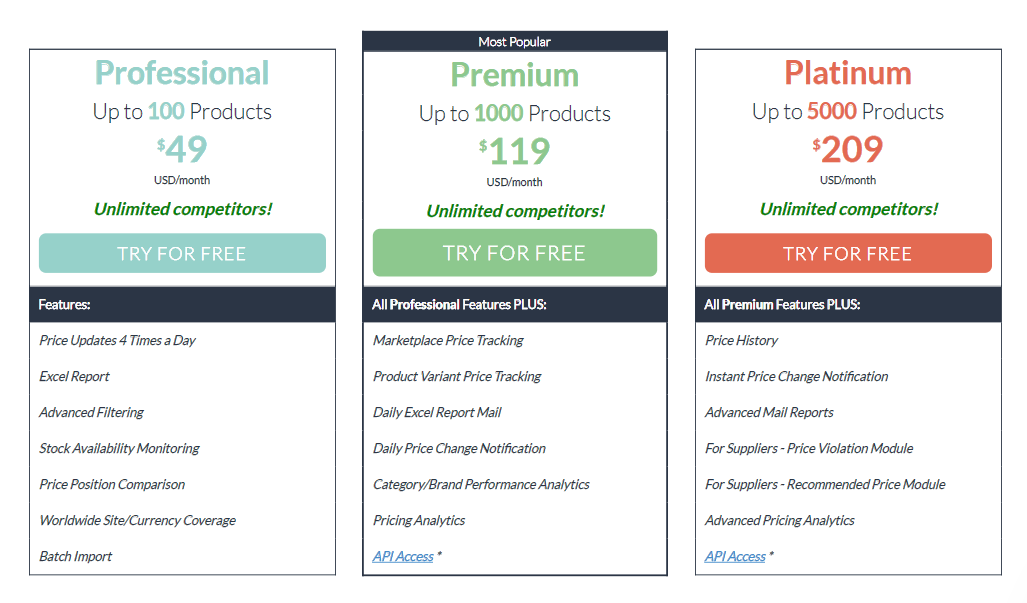The width and height of the screenshot is (1027, 603).
Task: Open the API Access link under Platinum
Action: coord(735,556)
